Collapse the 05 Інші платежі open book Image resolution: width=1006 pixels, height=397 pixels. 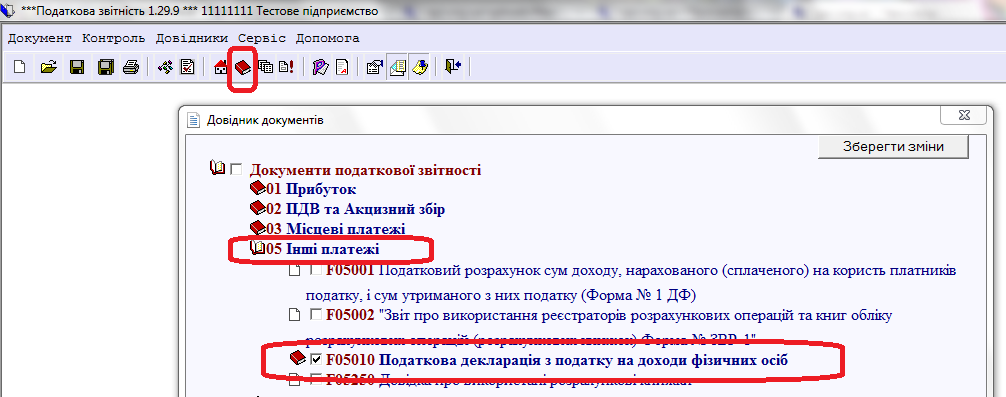click(x=257, y=248)
